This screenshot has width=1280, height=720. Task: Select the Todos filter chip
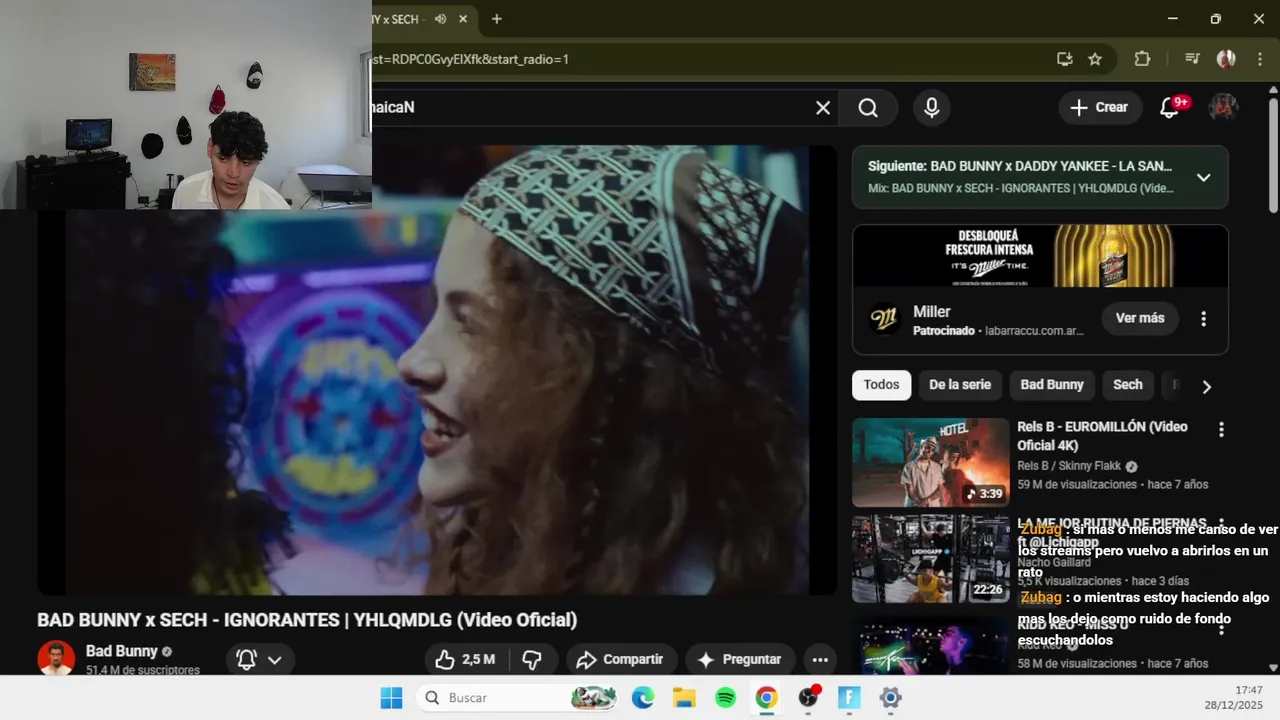[x=881, y=385]
